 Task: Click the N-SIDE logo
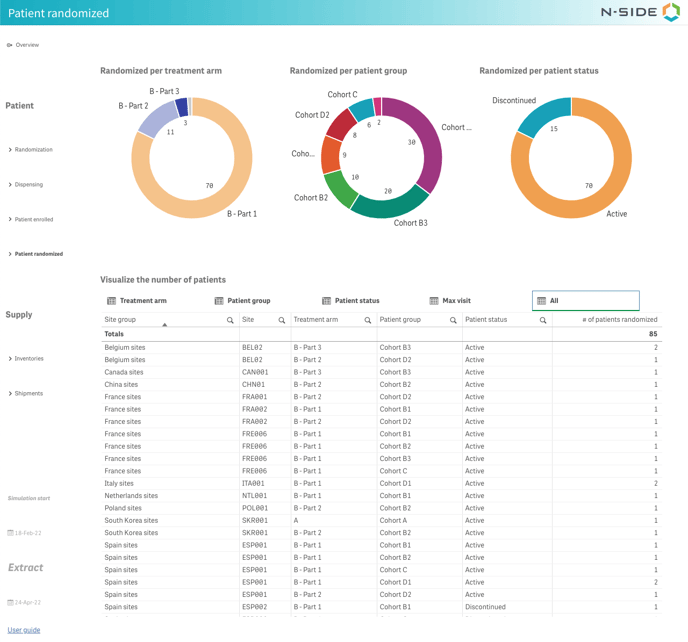(640, 12)
